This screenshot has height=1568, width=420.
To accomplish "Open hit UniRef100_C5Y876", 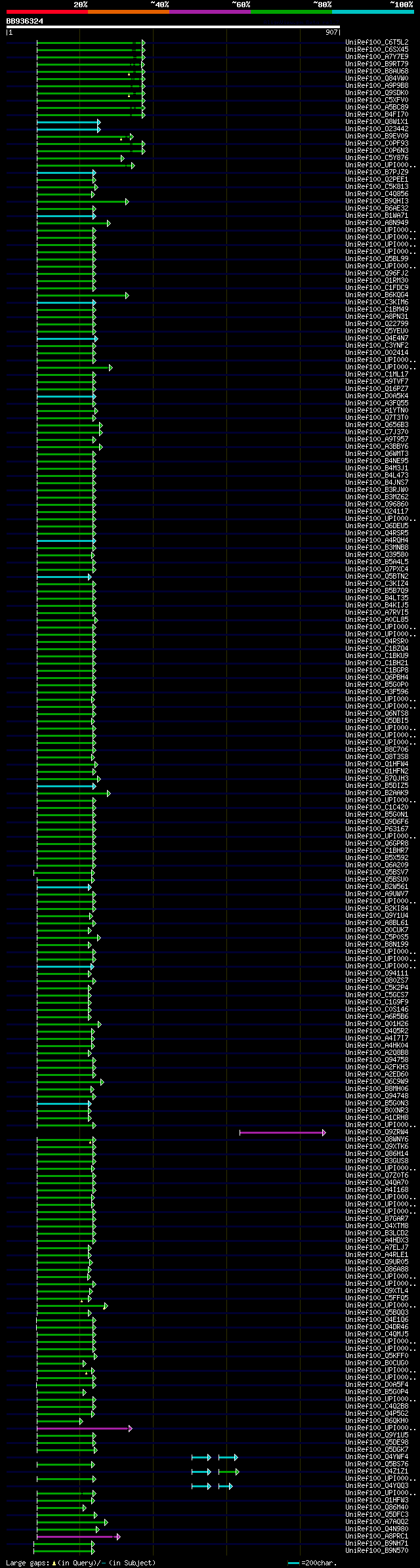I will [x=377, y=157].
